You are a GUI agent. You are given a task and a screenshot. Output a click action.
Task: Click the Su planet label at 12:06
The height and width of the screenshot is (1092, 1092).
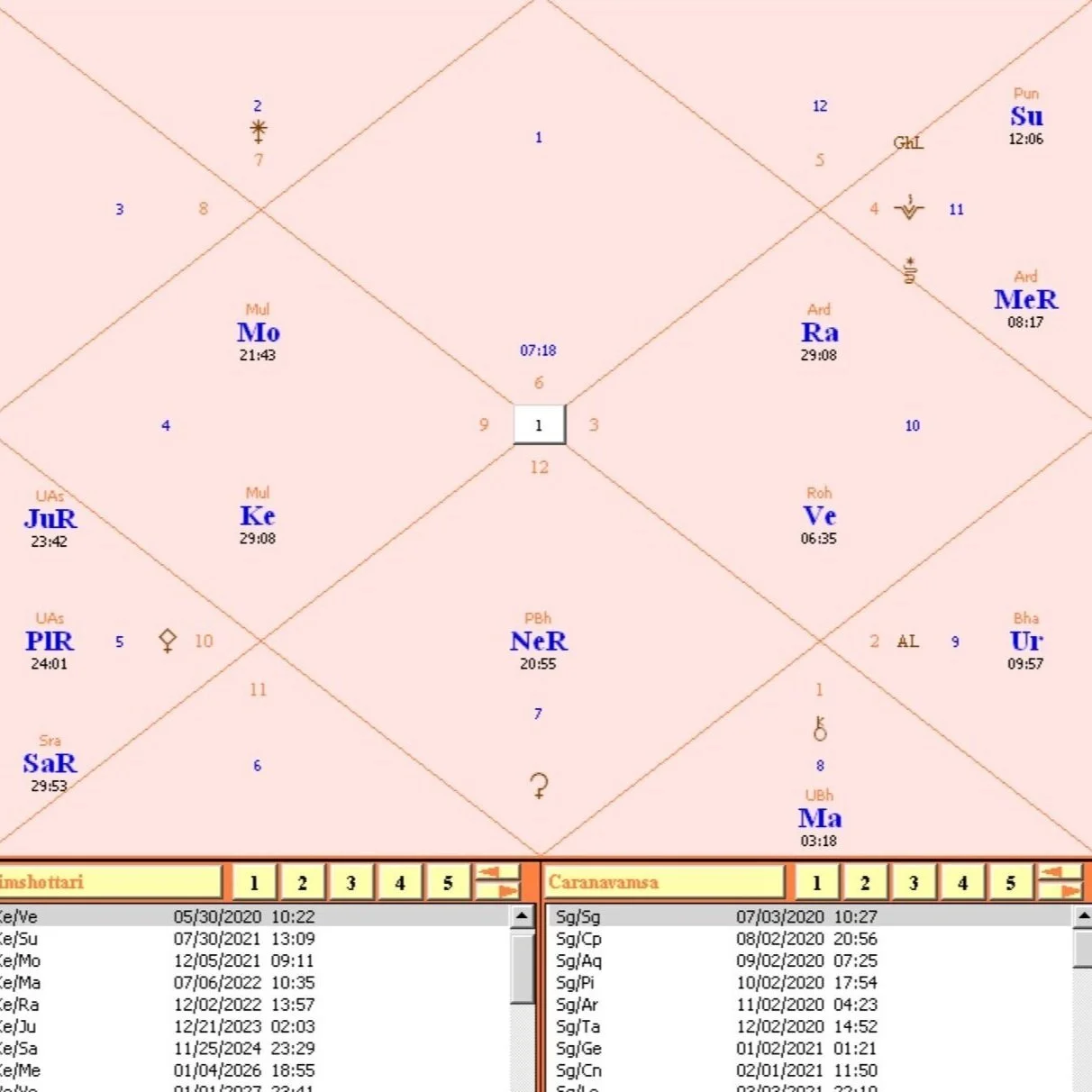tap(1026, 116)
